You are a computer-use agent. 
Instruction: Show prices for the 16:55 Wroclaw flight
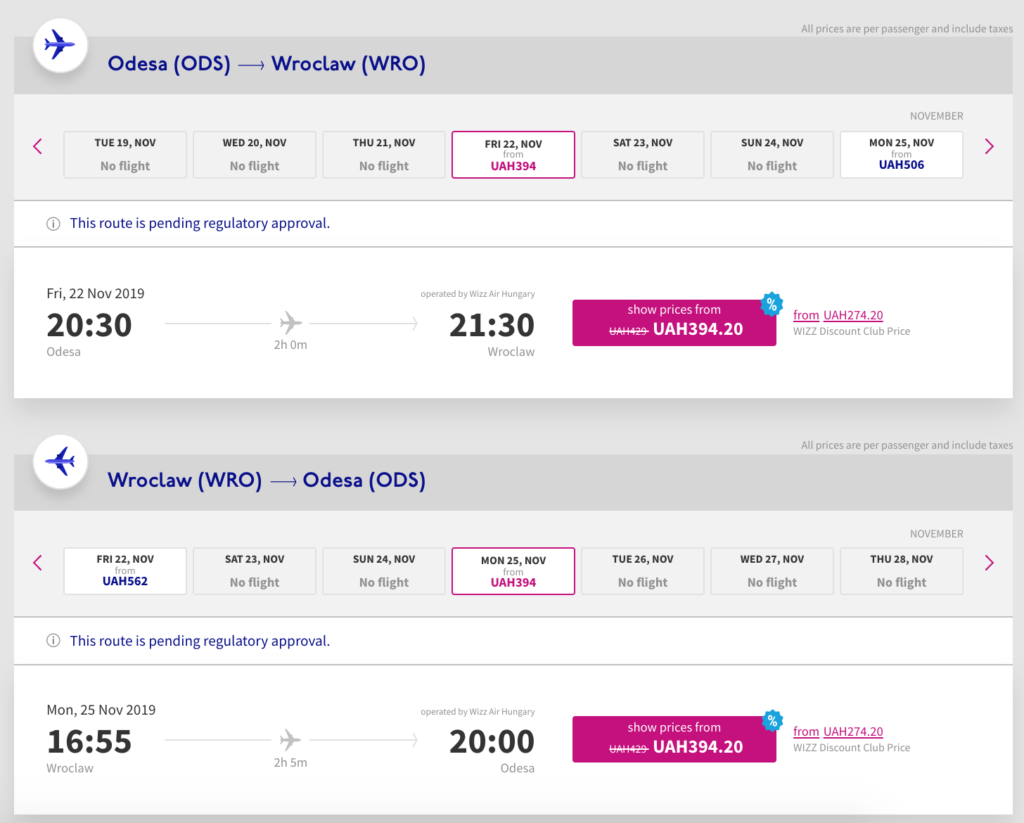(x=674, y=739)
